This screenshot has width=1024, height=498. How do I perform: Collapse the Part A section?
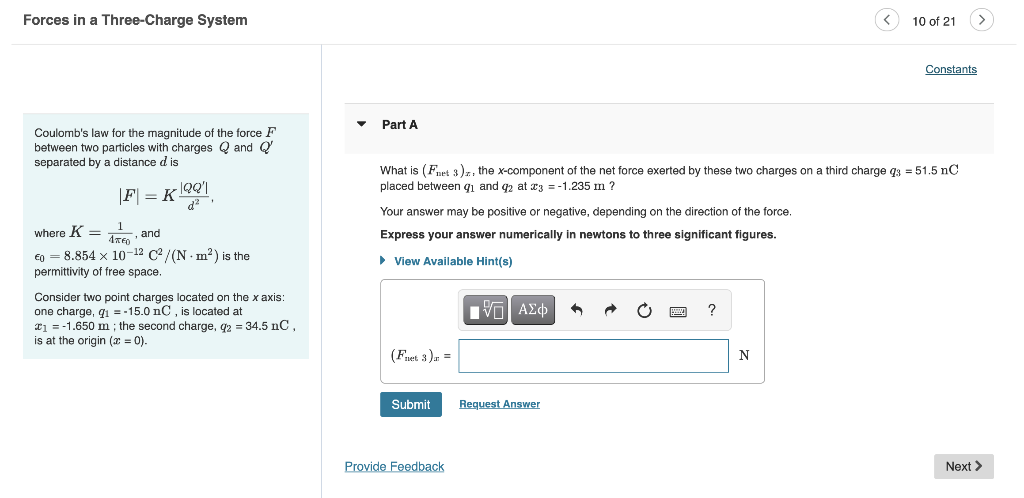362,125
